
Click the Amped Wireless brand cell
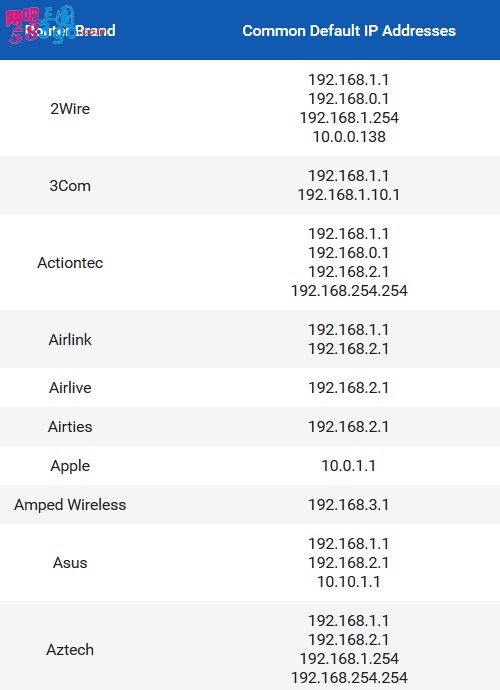pyautogui.click(x=70, y=504)
